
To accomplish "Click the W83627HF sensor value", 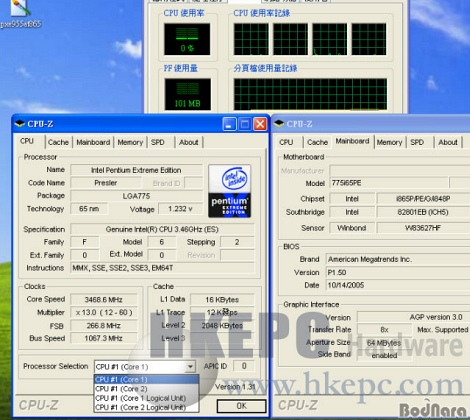I will (x=423, y=228).
